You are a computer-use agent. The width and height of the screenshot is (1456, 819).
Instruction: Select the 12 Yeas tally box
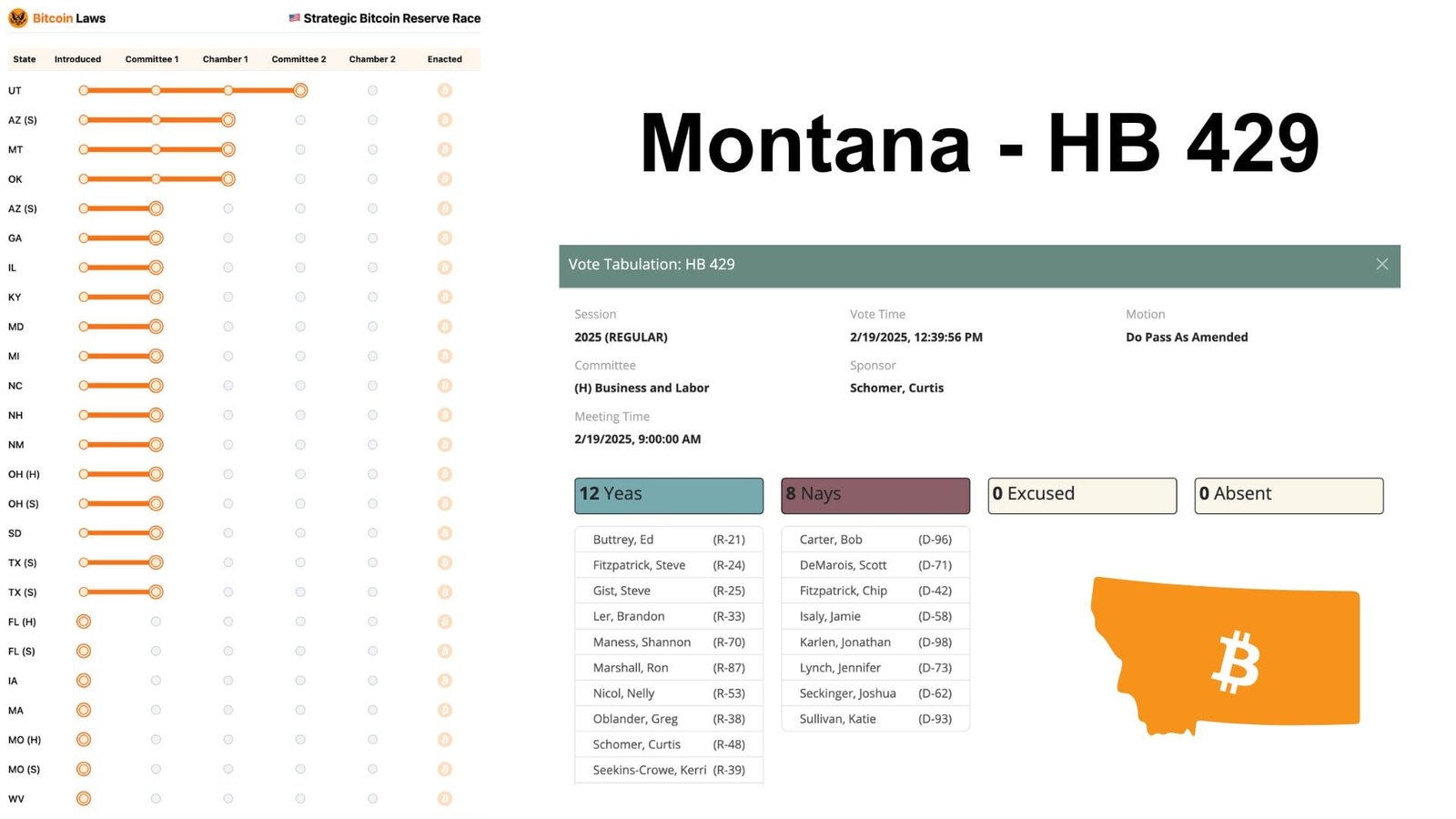coord(669,495)
